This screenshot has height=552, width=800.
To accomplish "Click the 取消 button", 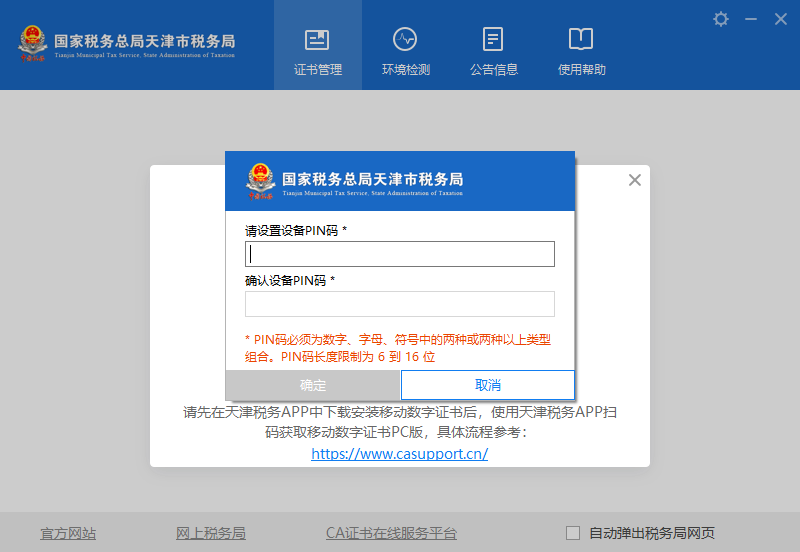I will click(x=488, y=385).
